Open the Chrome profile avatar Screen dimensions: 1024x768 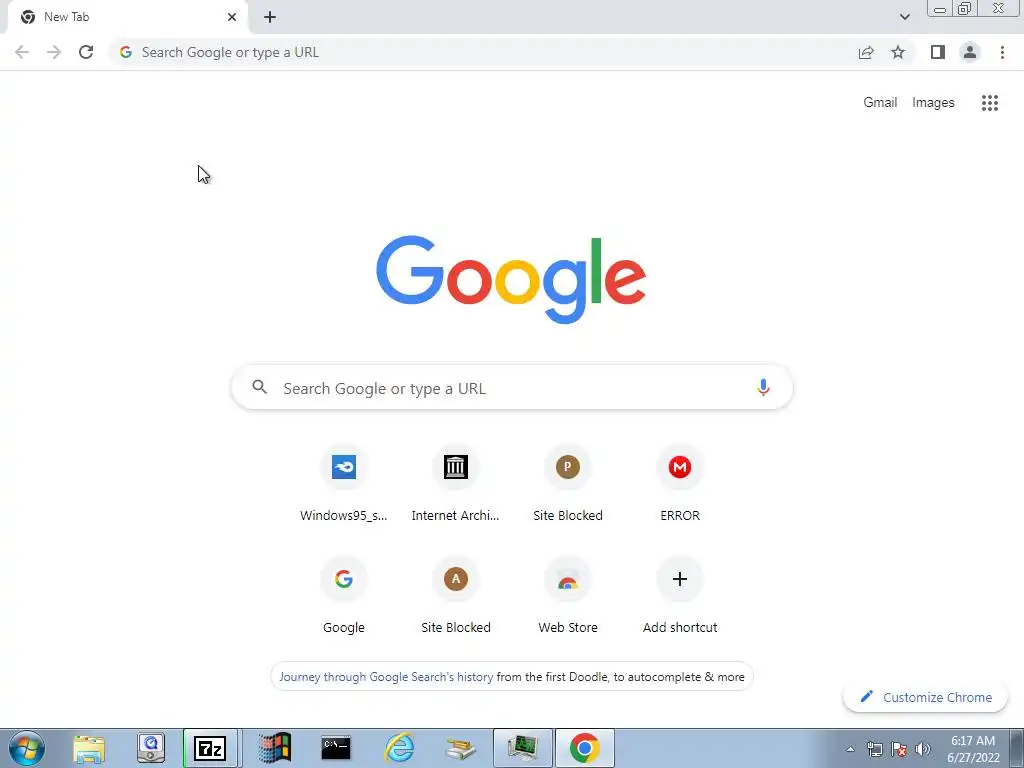(x=970, y=52)
